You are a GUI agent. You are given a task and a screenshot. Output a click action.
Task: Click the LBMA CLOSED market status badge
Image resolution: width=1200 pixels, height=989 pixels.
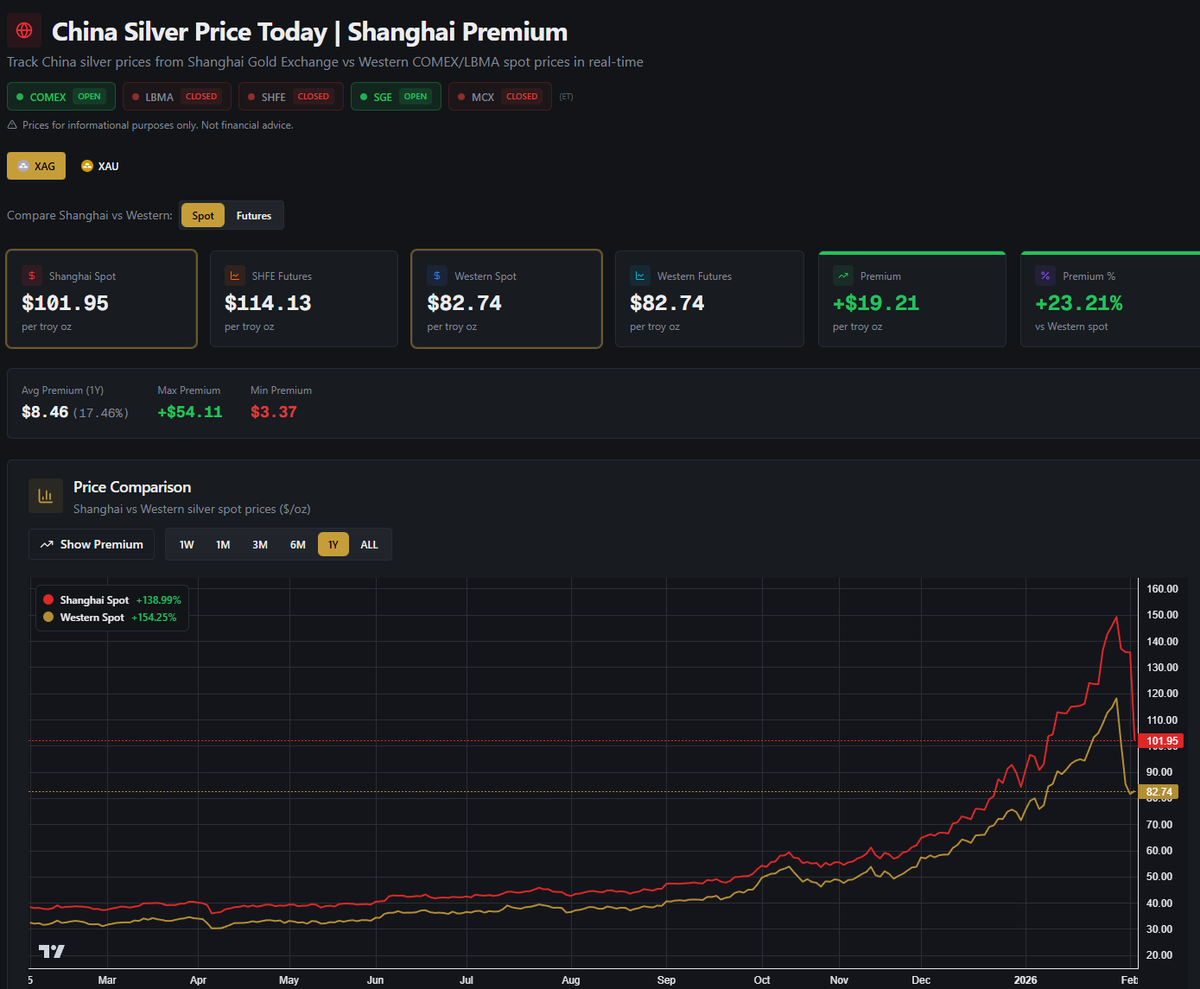click(177, 97)
